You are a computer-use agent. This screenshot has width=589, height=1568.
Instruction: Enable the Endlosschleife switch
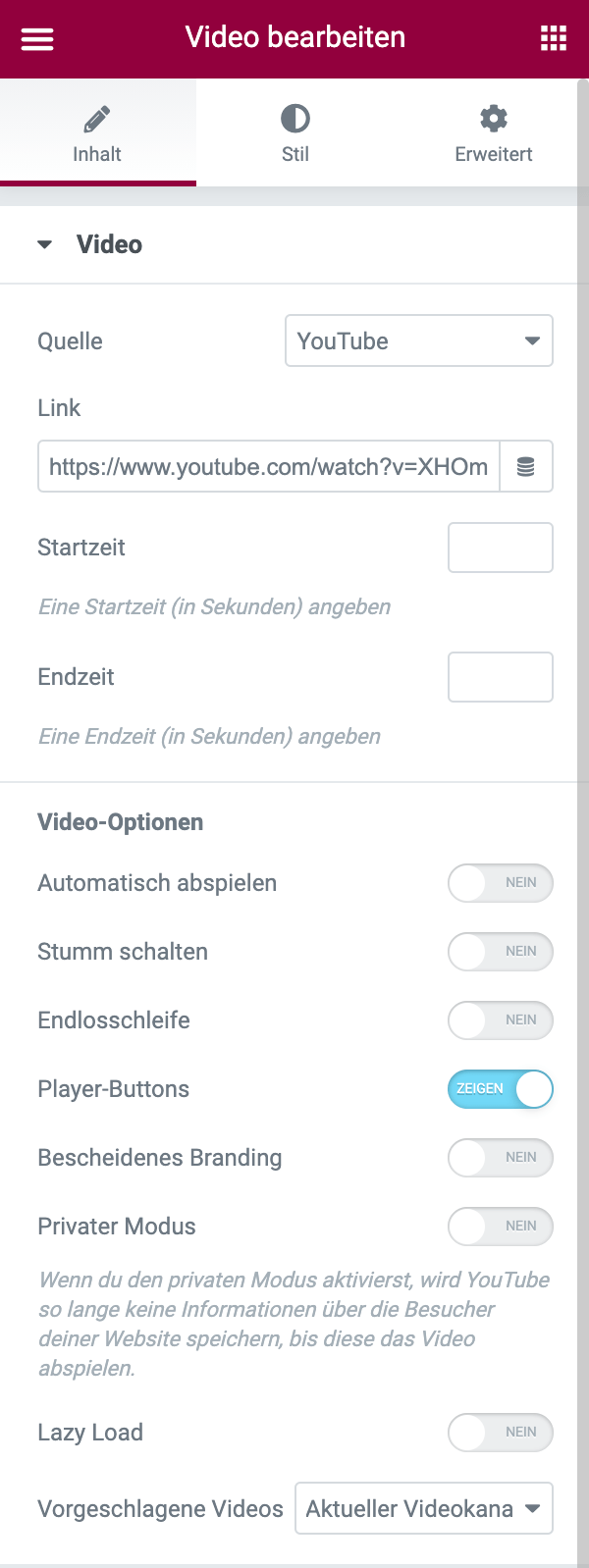point(500,1020)
